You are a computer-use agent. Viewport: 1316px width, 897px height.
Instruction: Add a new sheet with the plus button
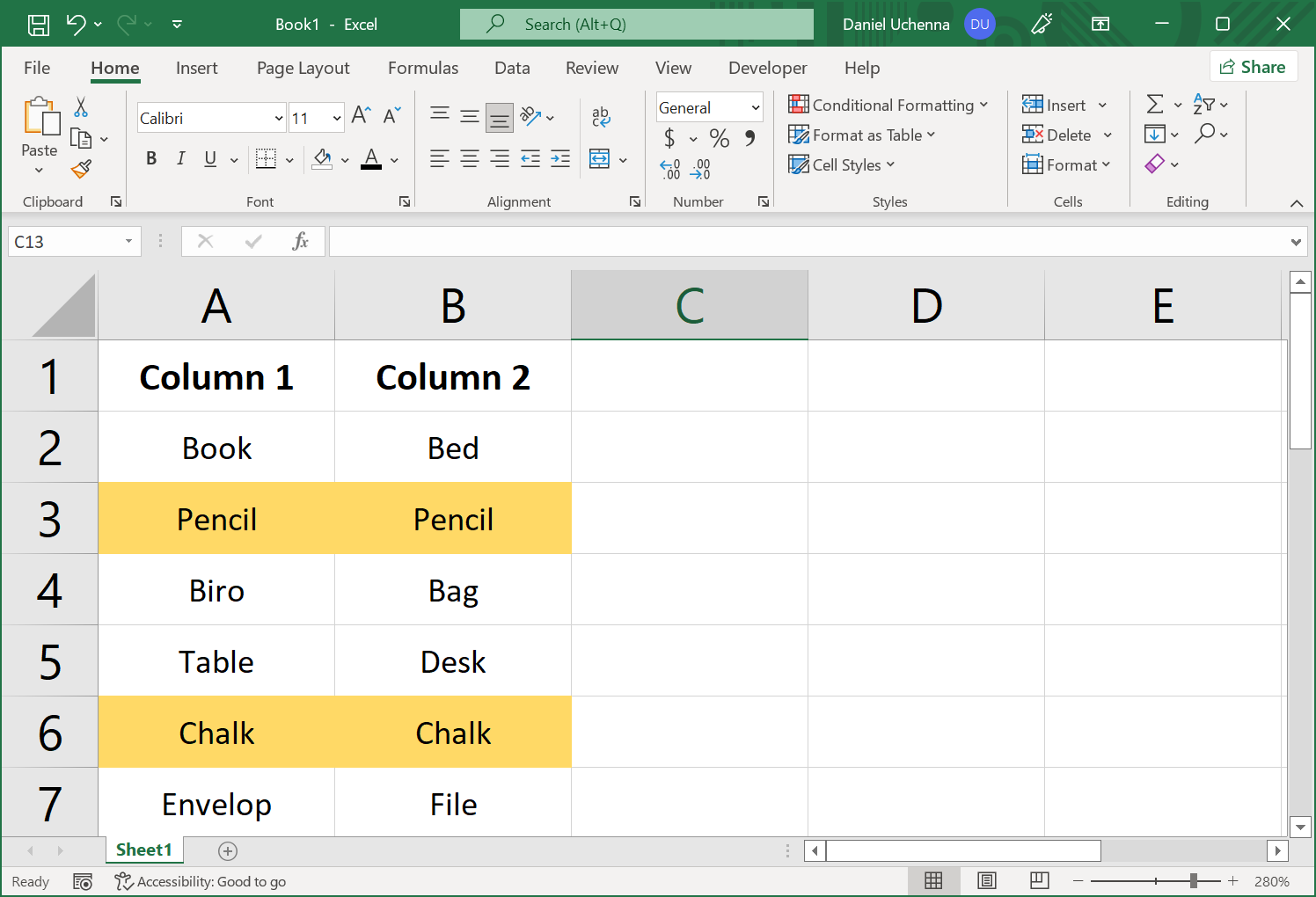[228, 850]
